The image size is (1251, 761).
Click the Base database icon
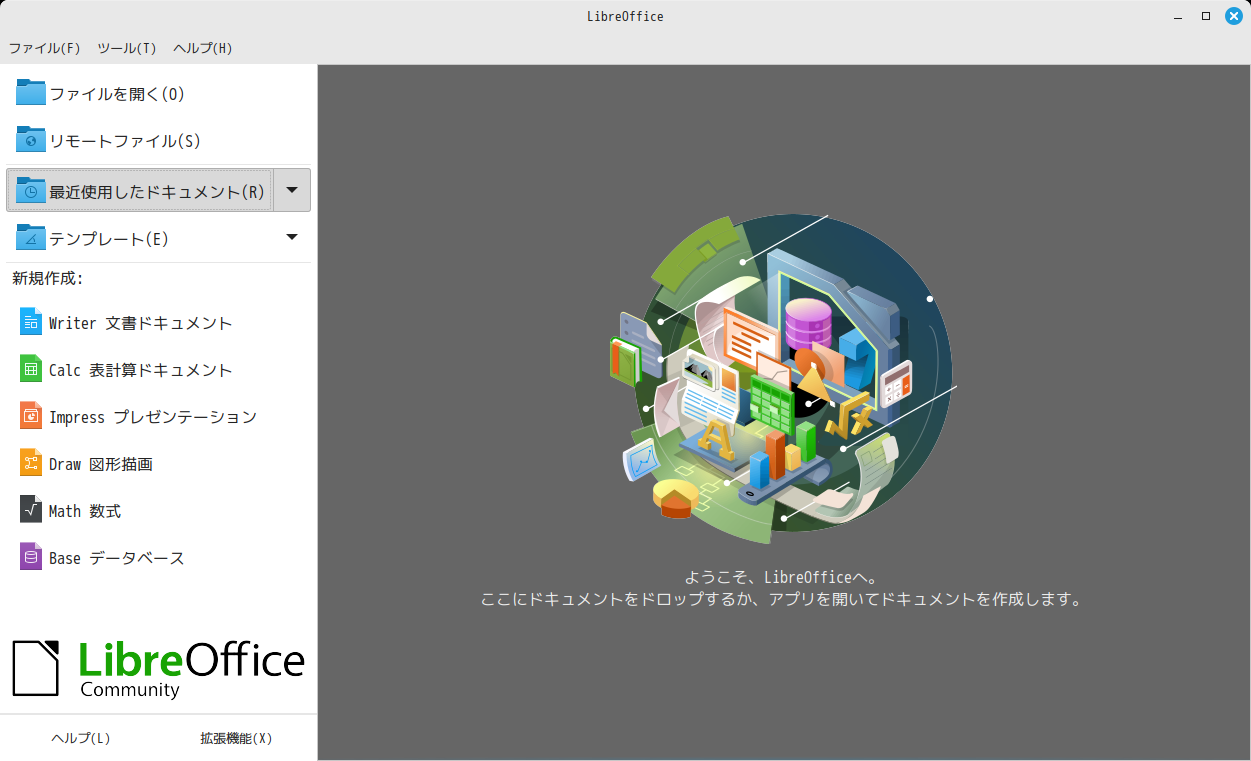click(31, 557)
